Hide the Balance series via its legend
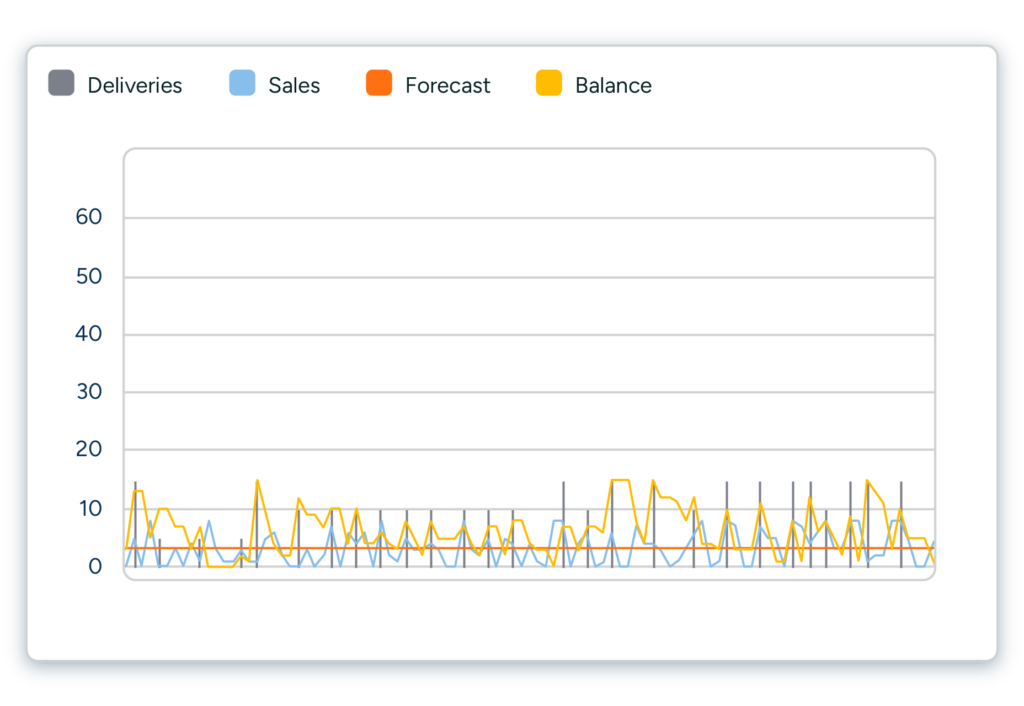The height and width of the screenshot is (706, 1024). point(549,85)
